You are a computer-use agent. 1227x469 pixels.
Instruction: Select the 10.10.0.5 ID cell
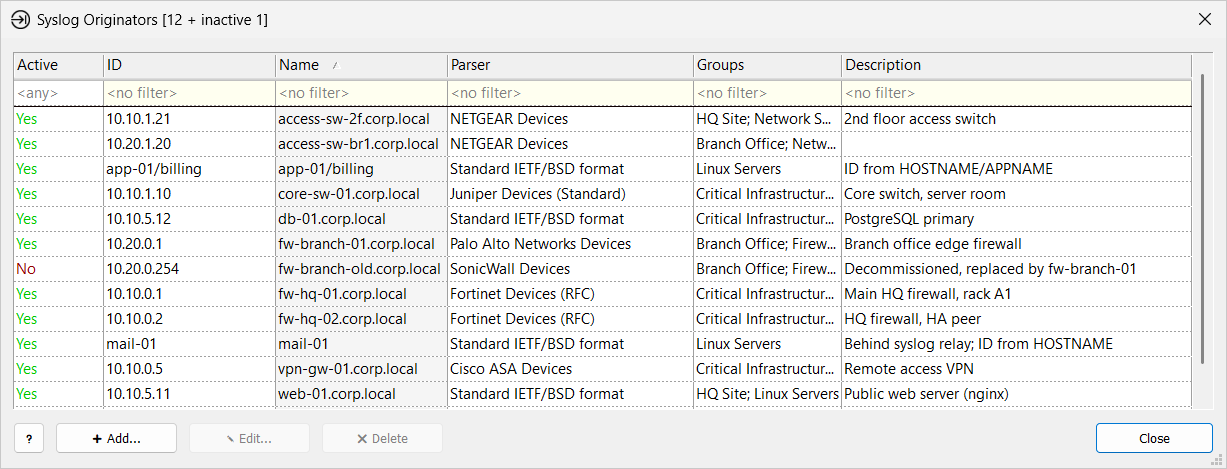coord(189,369)
